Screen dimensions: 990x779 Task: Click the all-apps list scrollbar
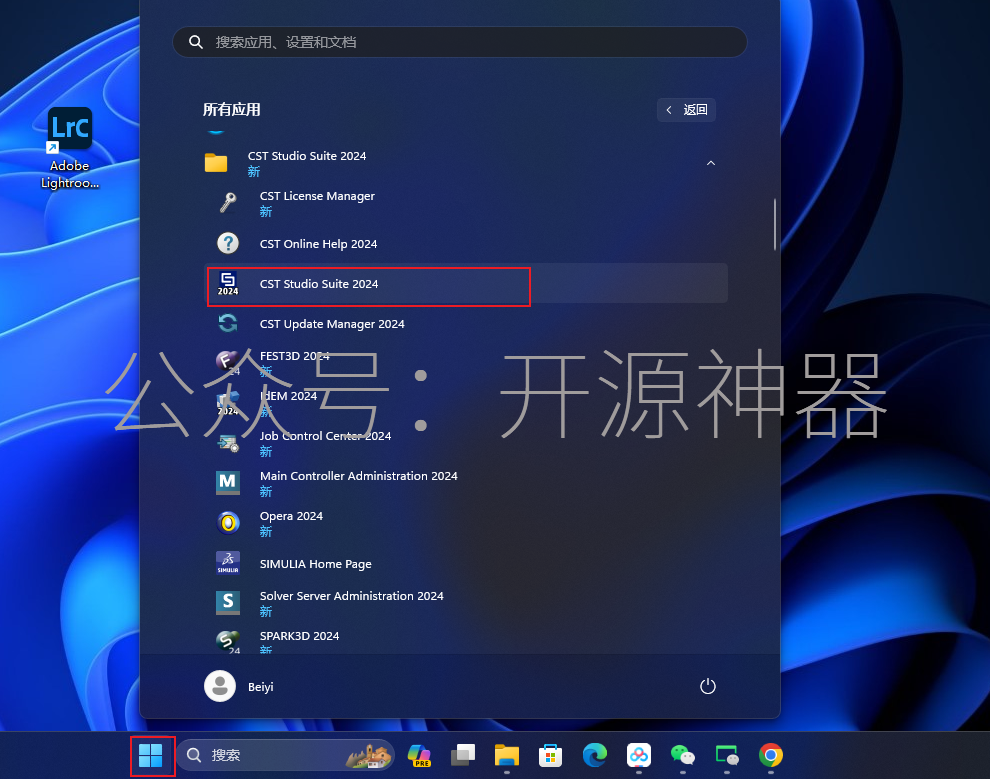click(x=775, y=225)
